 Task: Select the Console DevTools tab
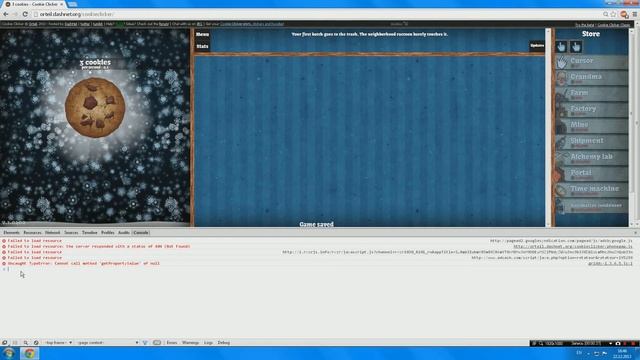point(141,233)
